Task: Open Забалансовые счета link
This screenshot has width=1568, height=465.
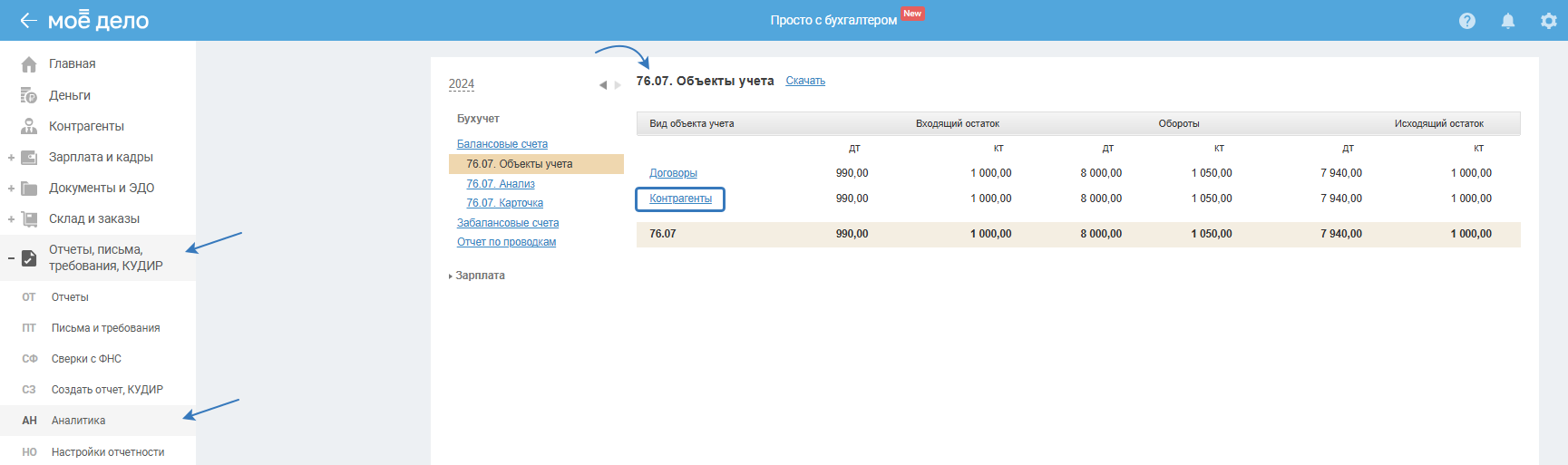Action: click(508, 223)
